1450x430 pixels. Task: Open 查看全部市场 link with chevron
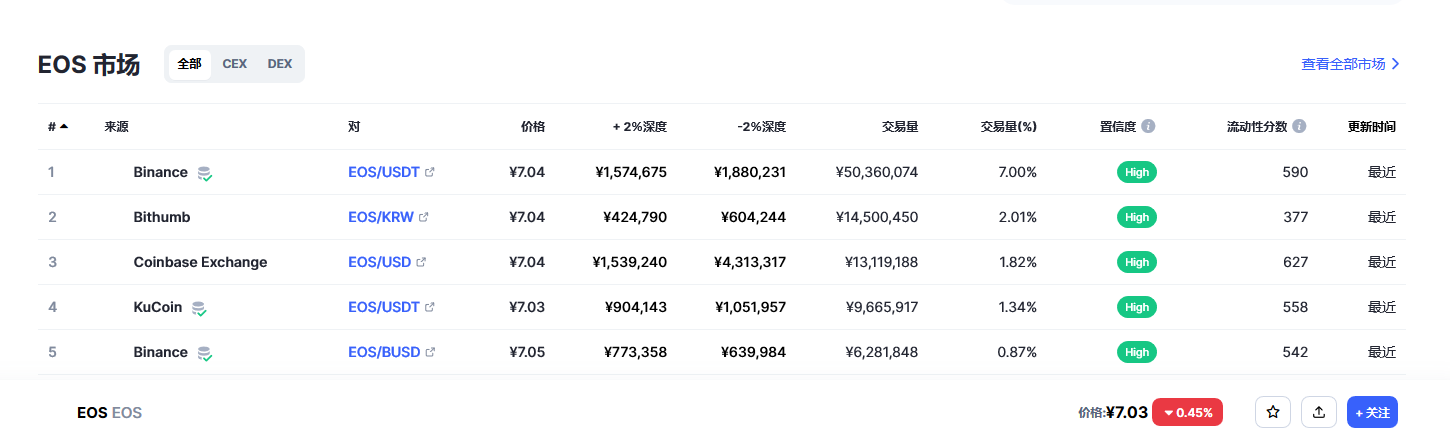point(1351,64)
